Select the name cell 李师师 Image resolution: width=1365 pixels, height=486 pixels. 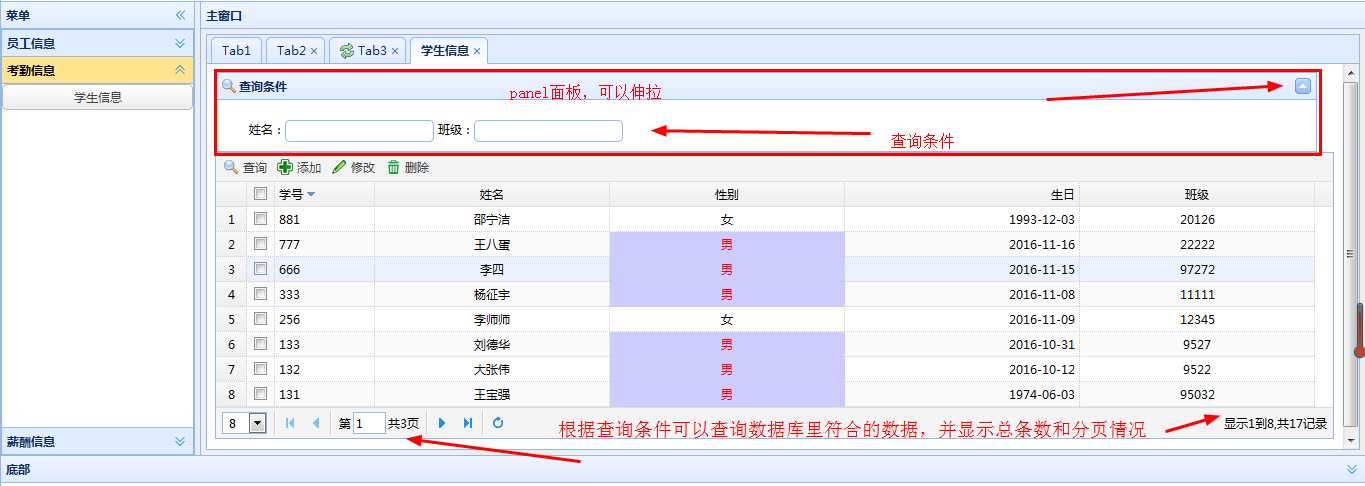492,319
